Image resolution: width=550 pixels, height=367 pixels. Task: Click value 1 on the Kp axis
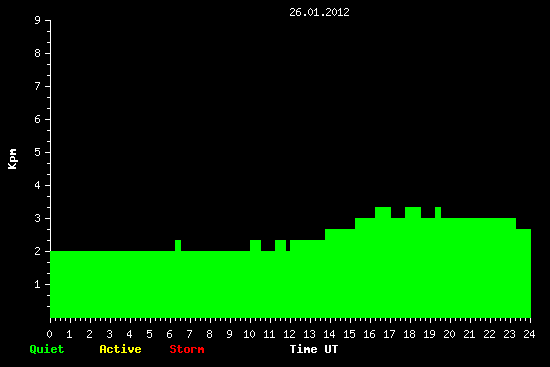coord(38,284)
